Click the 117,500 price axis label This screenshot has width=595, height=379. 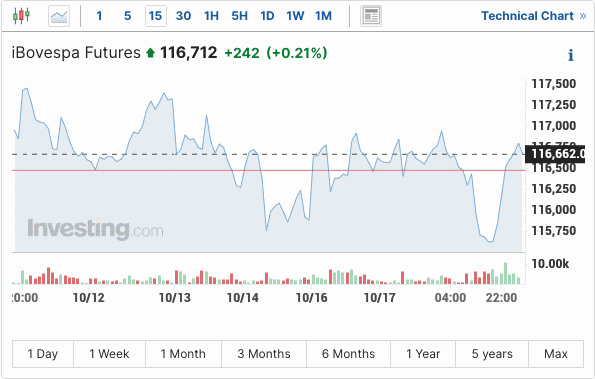pos(554,84)
